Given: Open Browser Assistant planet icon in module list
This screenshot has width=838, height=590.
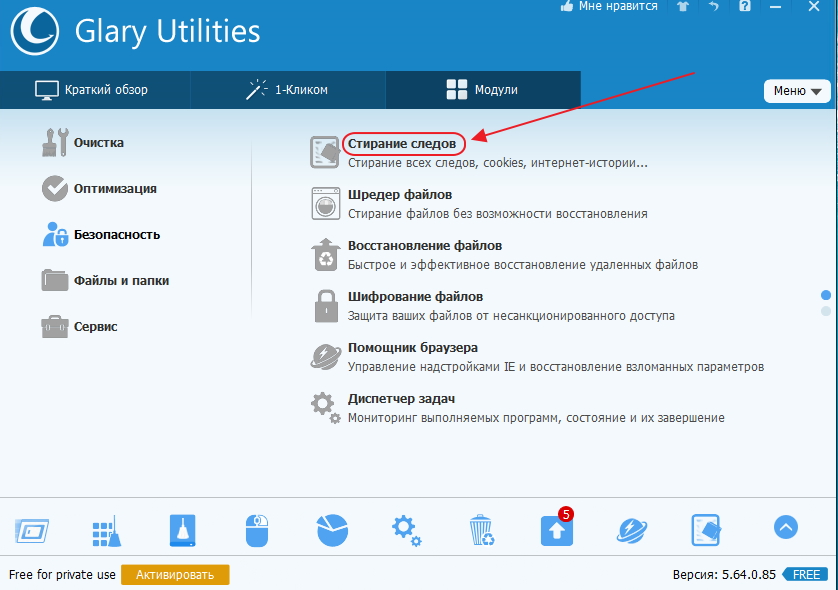Looking at the screenshot, I should point(325,356).
